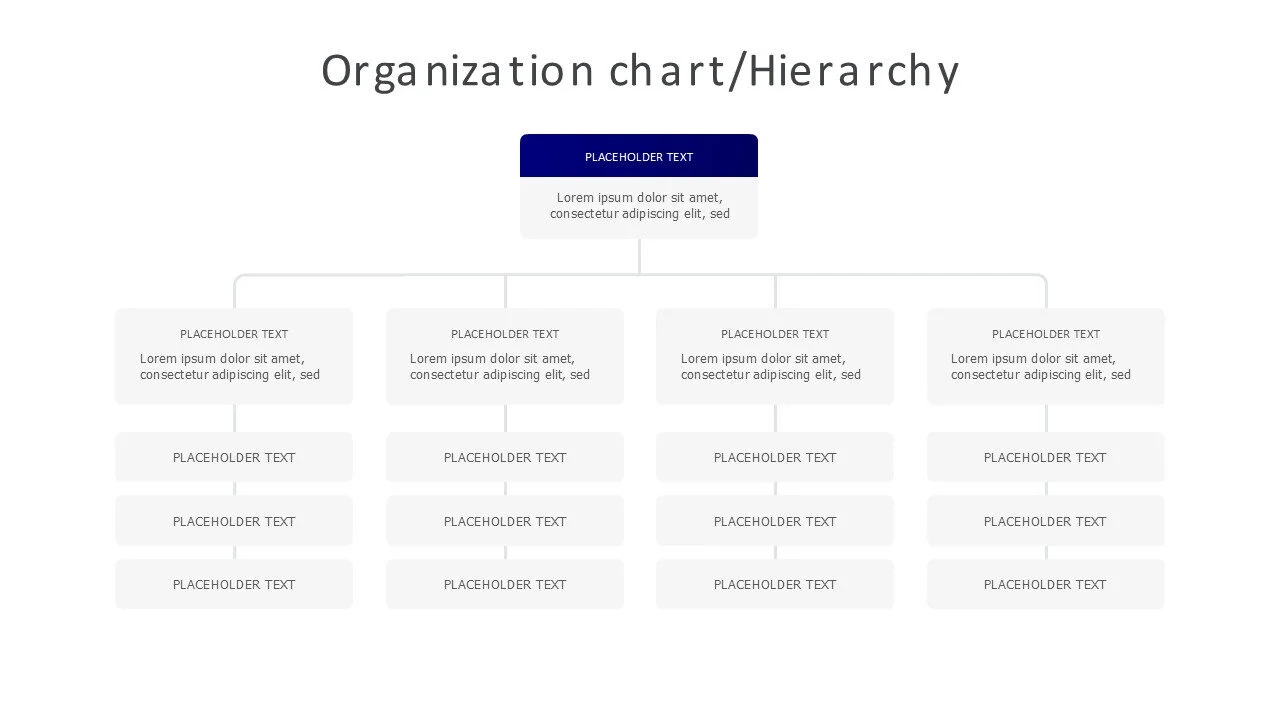Image resolution: width=1280 pixels, height=720 pixels.
Task: Select the Lorem ipsum text under the top box
Action: pos(639,205)
